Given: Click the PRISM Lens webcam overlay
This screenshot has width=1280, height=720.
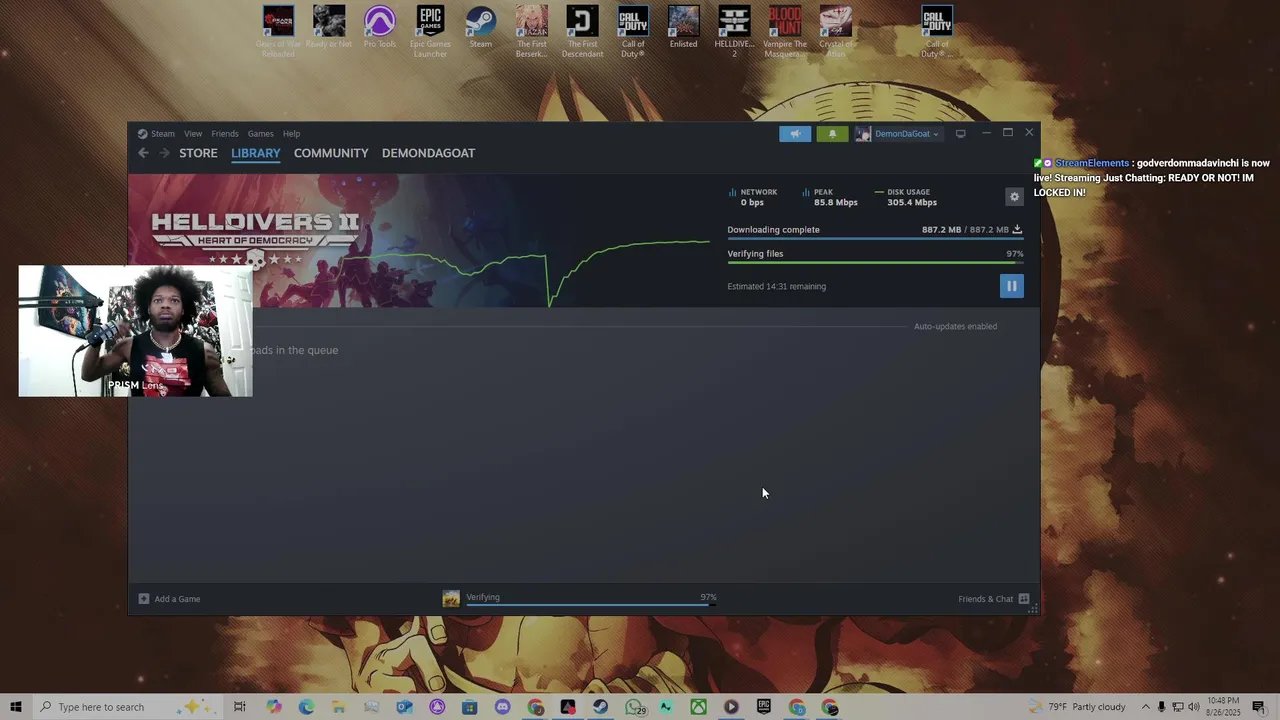Looking at the screenshot, I should click(135, 331).
